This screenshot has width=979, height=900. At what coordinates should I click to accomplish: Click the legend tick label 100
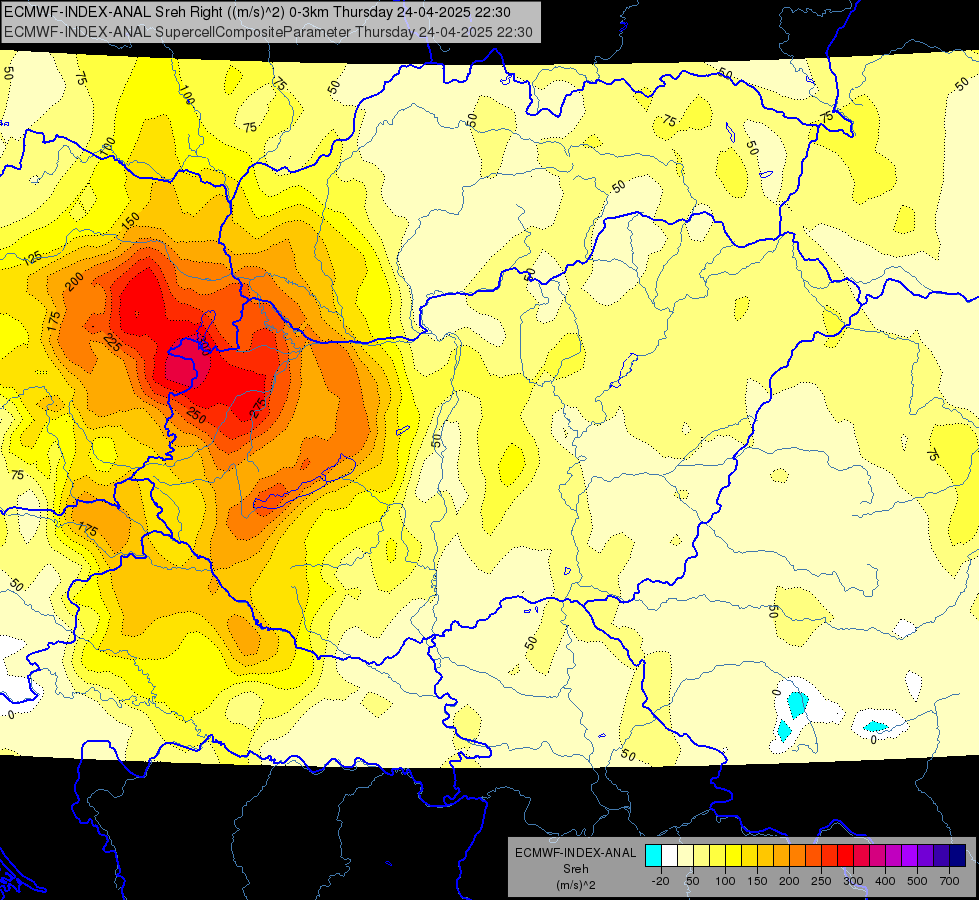click(725, 881)
